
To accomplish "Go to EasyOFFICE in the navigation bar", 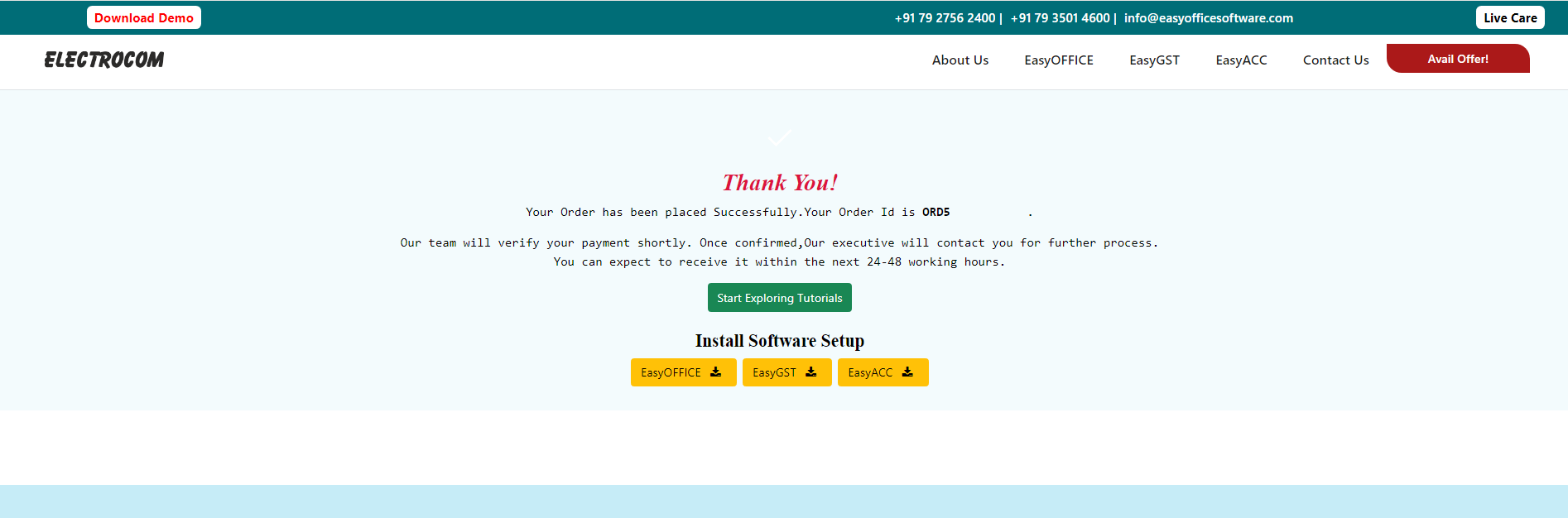I will pyautogui.click(x=1058, y=60).
